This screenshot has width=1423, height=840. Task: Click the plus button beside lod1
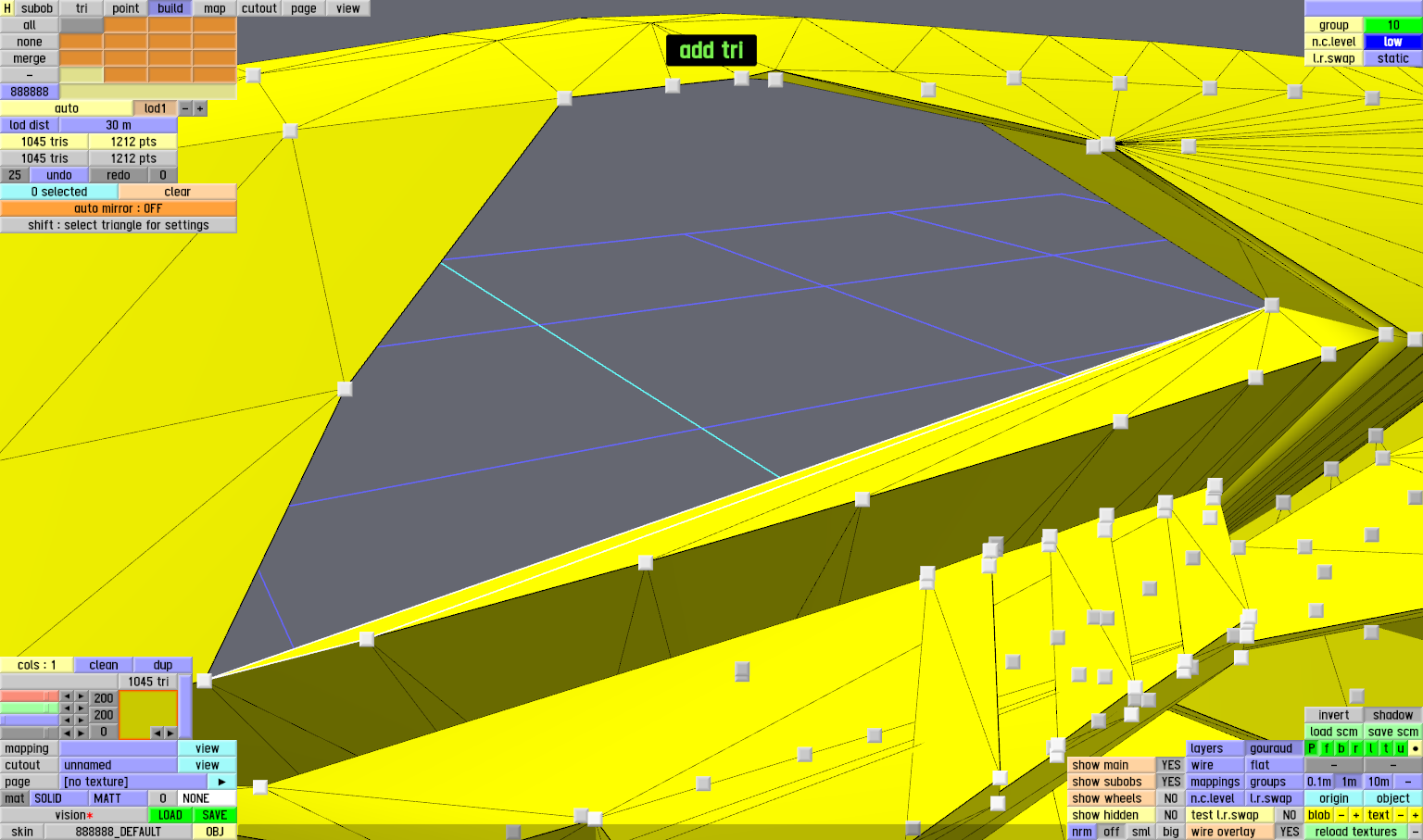tap(200, 108)
